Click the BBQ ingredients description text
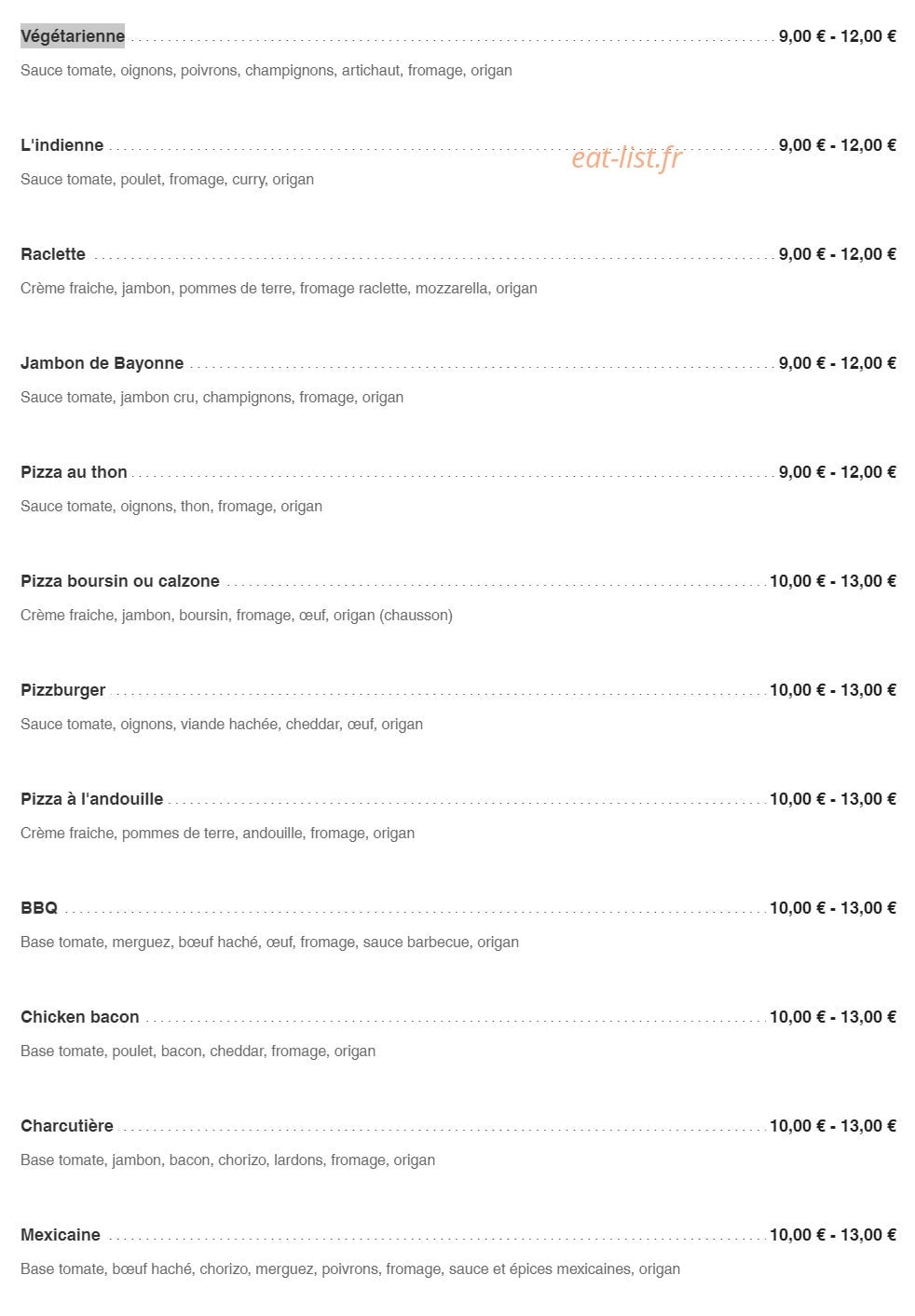The height and width of the screenshot is (1316, 915). tap(270, 943)
